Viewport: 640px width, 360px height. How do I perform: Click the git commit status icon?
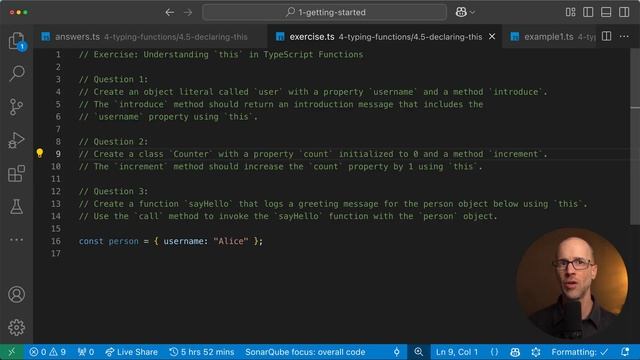pos(396,352)
